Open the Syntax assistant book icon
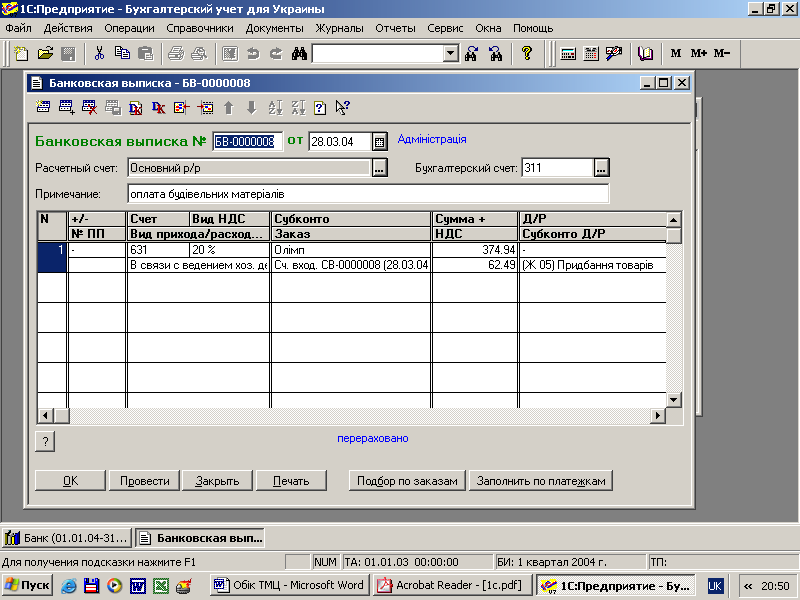 tap(645, 53)
